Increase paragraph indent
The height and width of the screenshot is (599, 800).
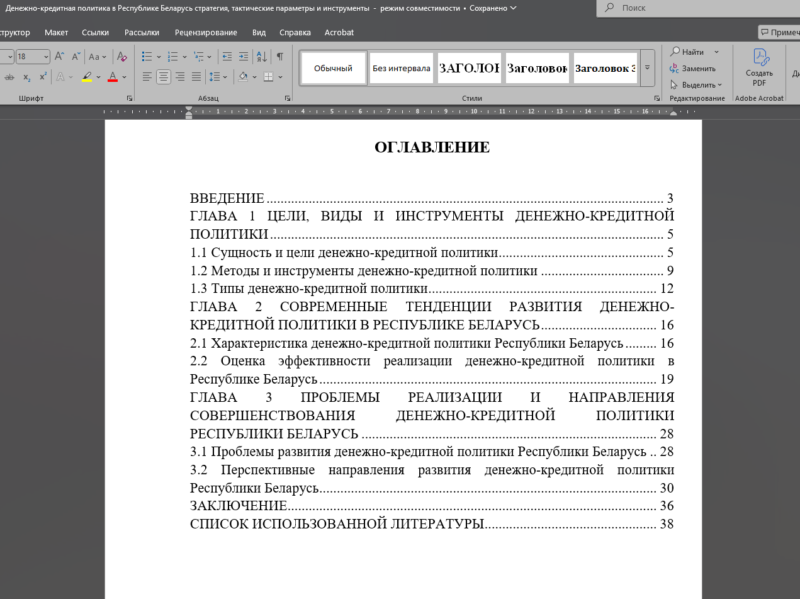[x=244, y=56]
